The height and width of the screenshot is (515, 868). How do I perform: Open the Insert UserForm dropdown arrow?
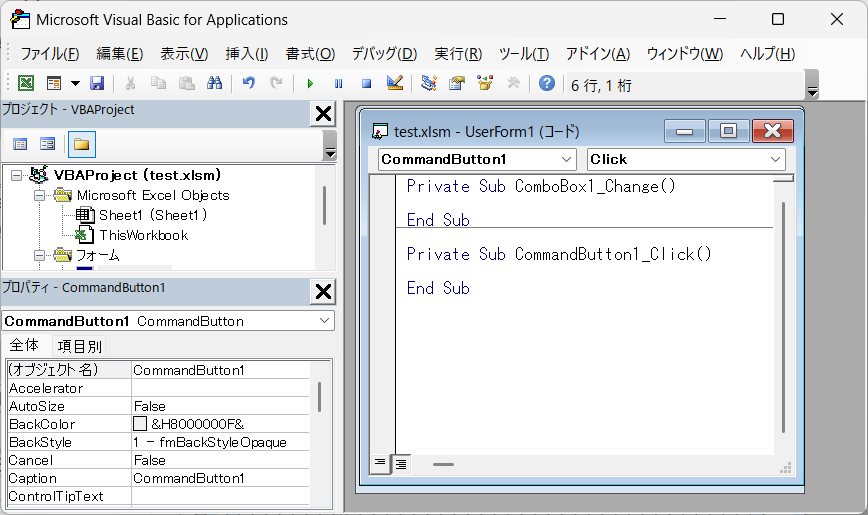(75, 84)
